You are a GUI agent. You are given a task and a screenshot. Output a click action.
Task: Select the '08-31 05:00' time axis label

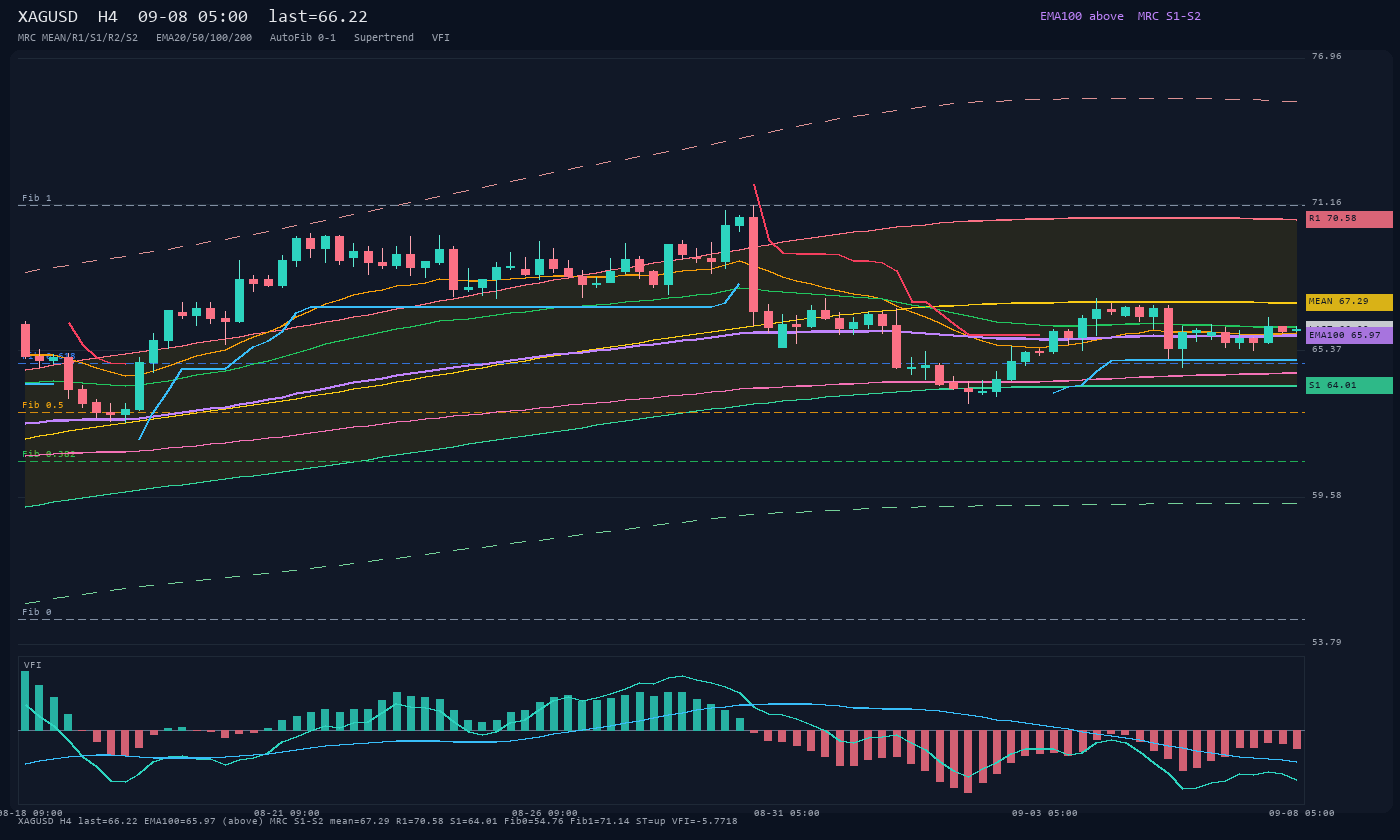[x=787, y=813]
